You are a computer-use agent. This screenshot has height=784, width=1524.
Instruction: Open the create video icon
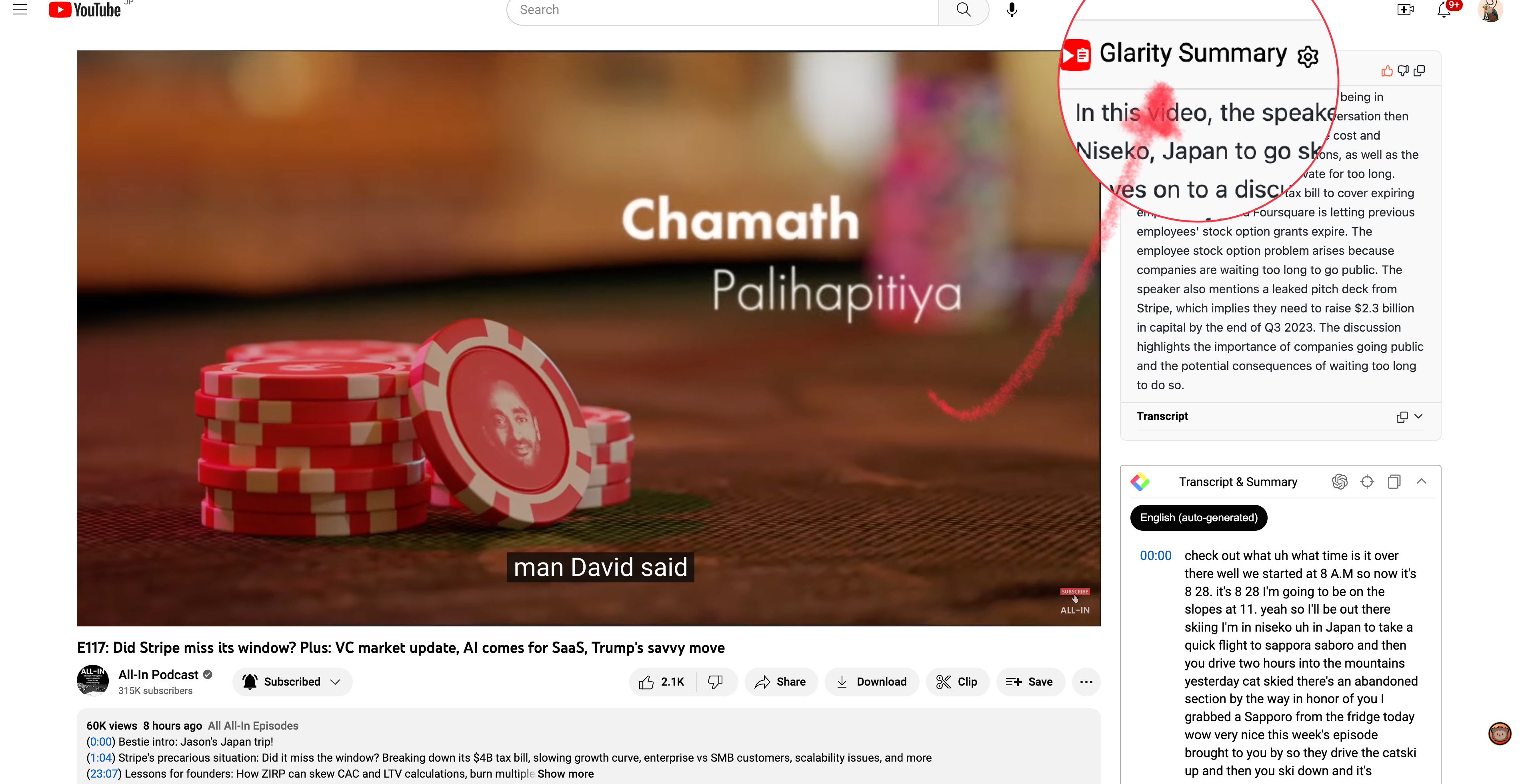[x=1405, y=10]
